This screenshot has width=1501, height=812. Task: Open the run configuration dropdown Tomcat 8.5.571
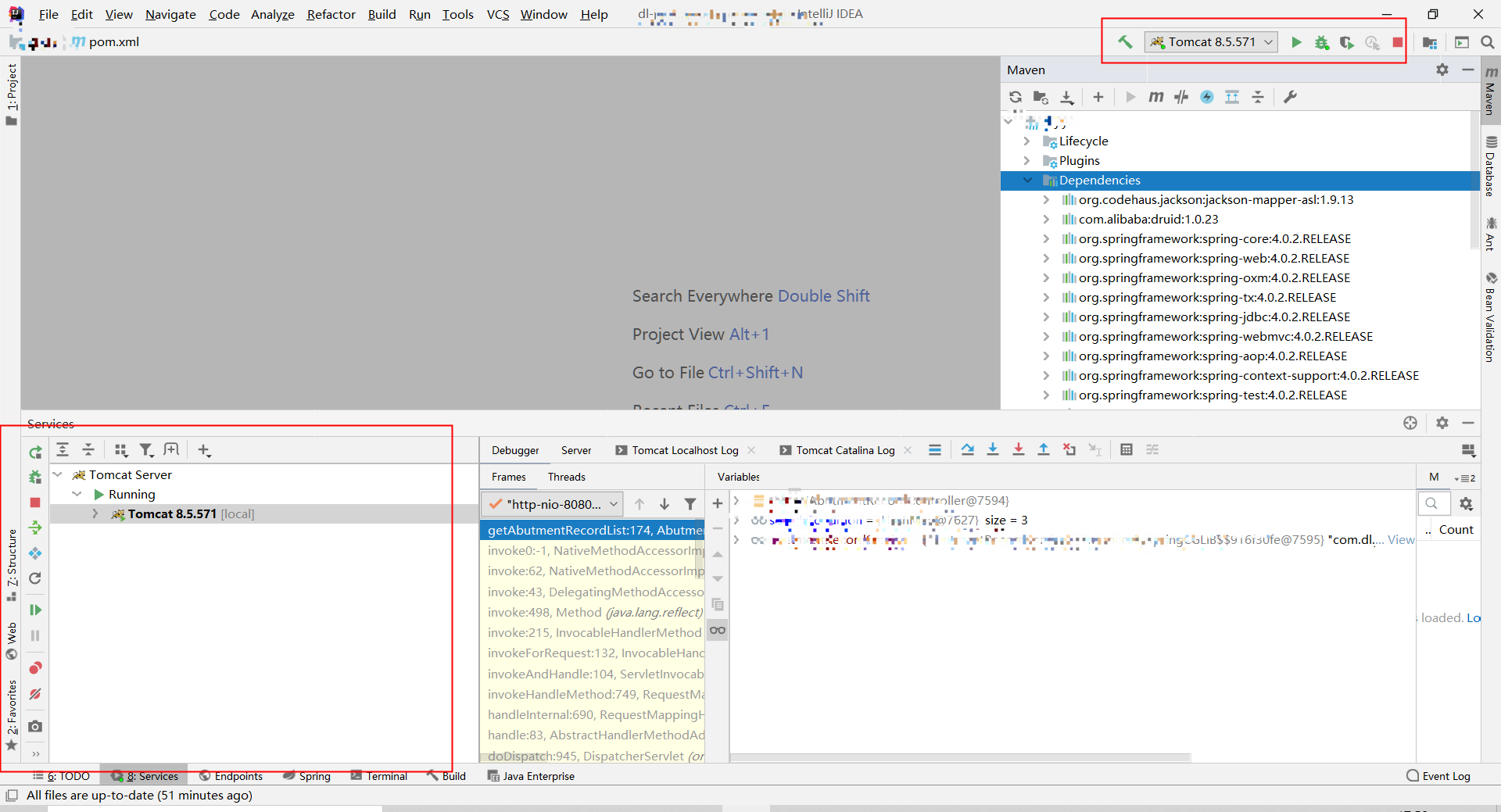pyautogui.click(x=1212, y=42)
